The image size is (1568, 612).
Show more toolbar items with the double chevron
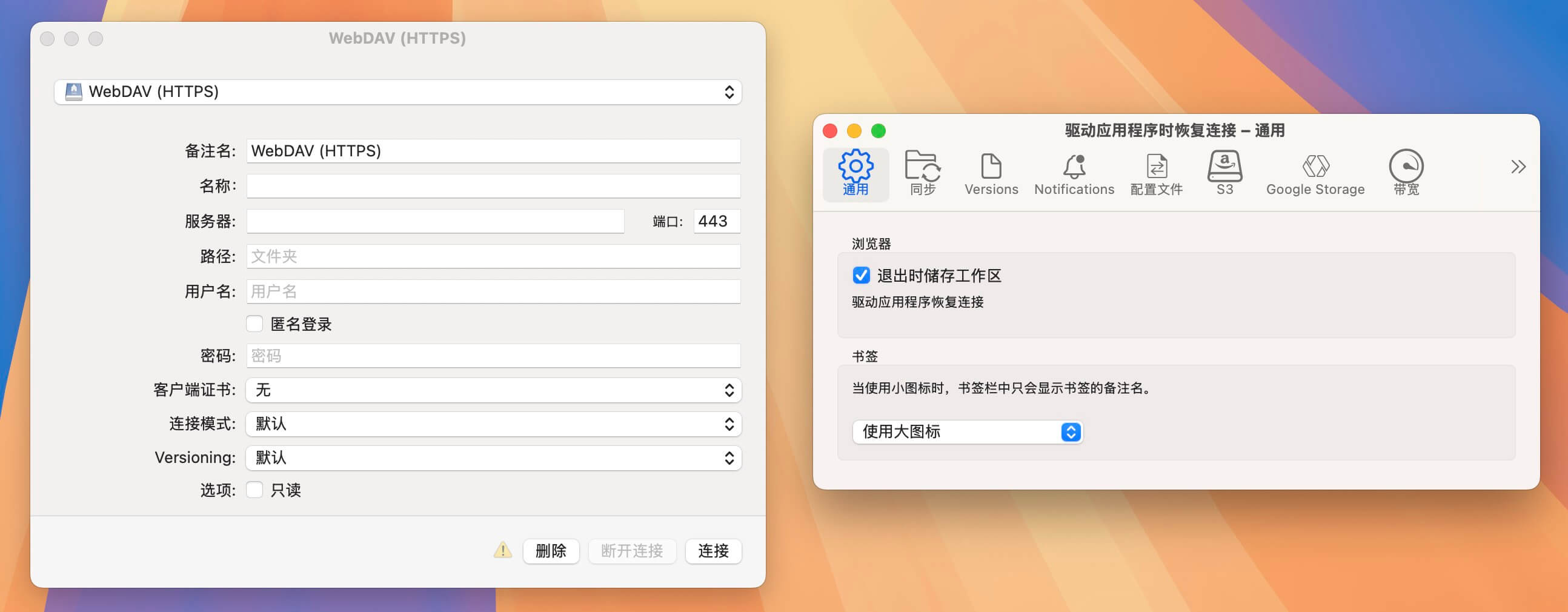coord(1518,167)
